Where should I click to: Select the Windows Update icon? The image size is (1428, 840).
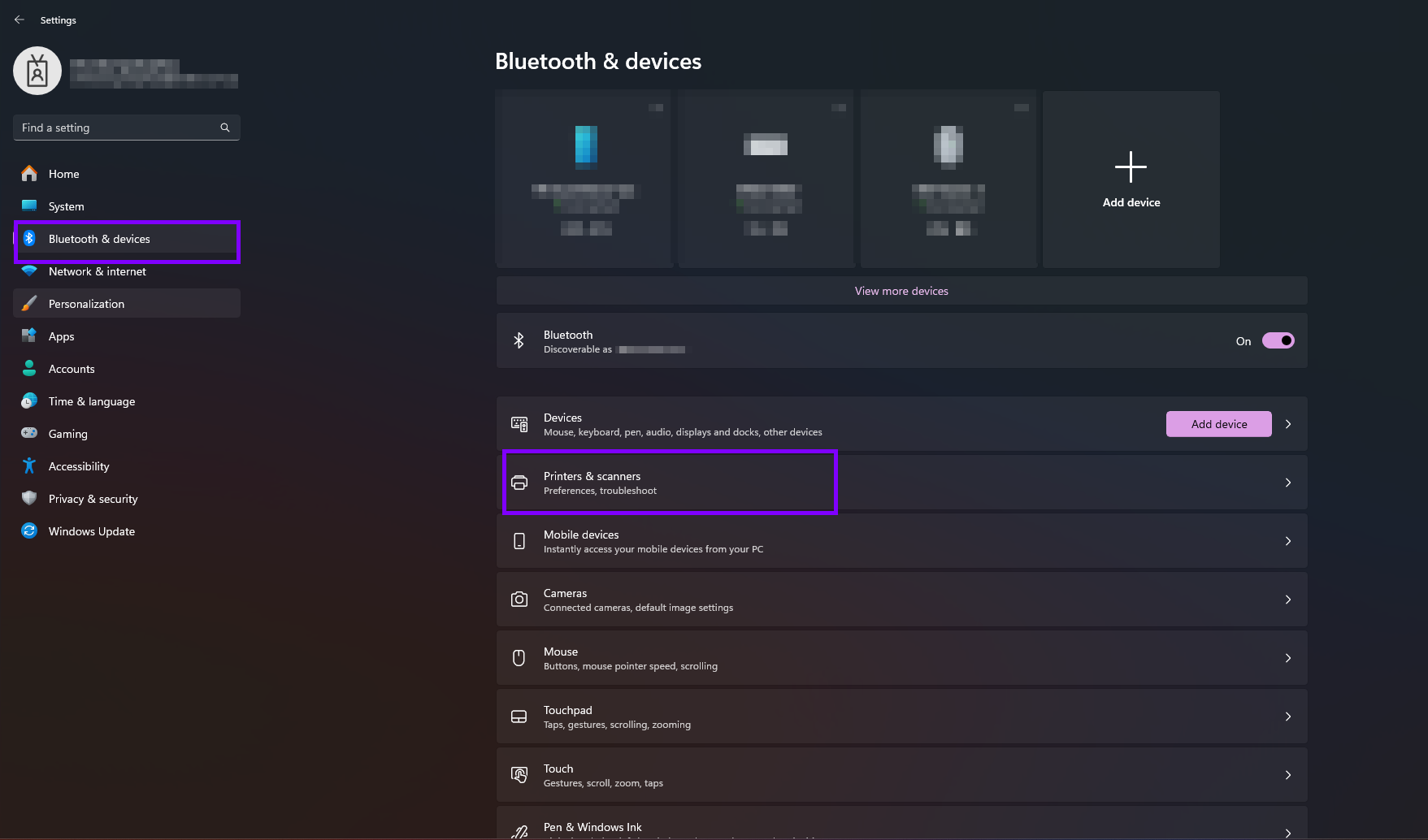(28, 530)
